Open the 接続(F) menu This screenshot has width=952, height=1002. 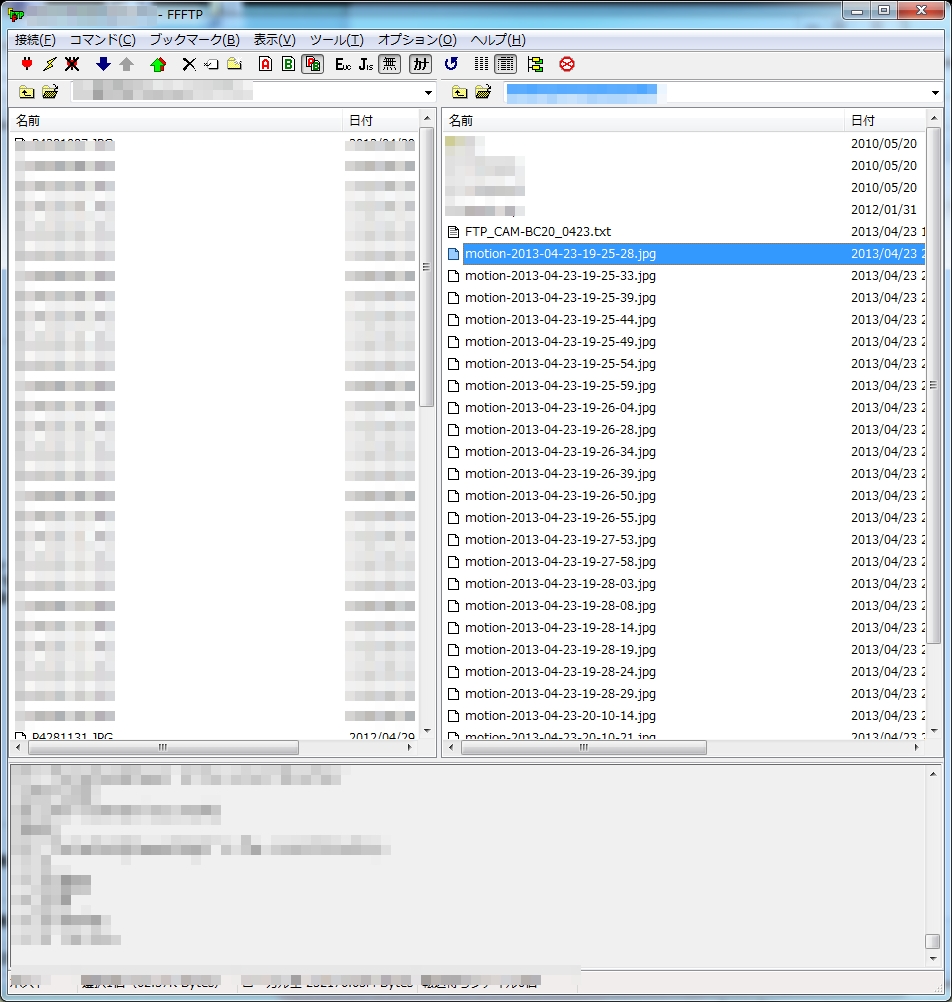pyautogui.click(x=35, y=40)
